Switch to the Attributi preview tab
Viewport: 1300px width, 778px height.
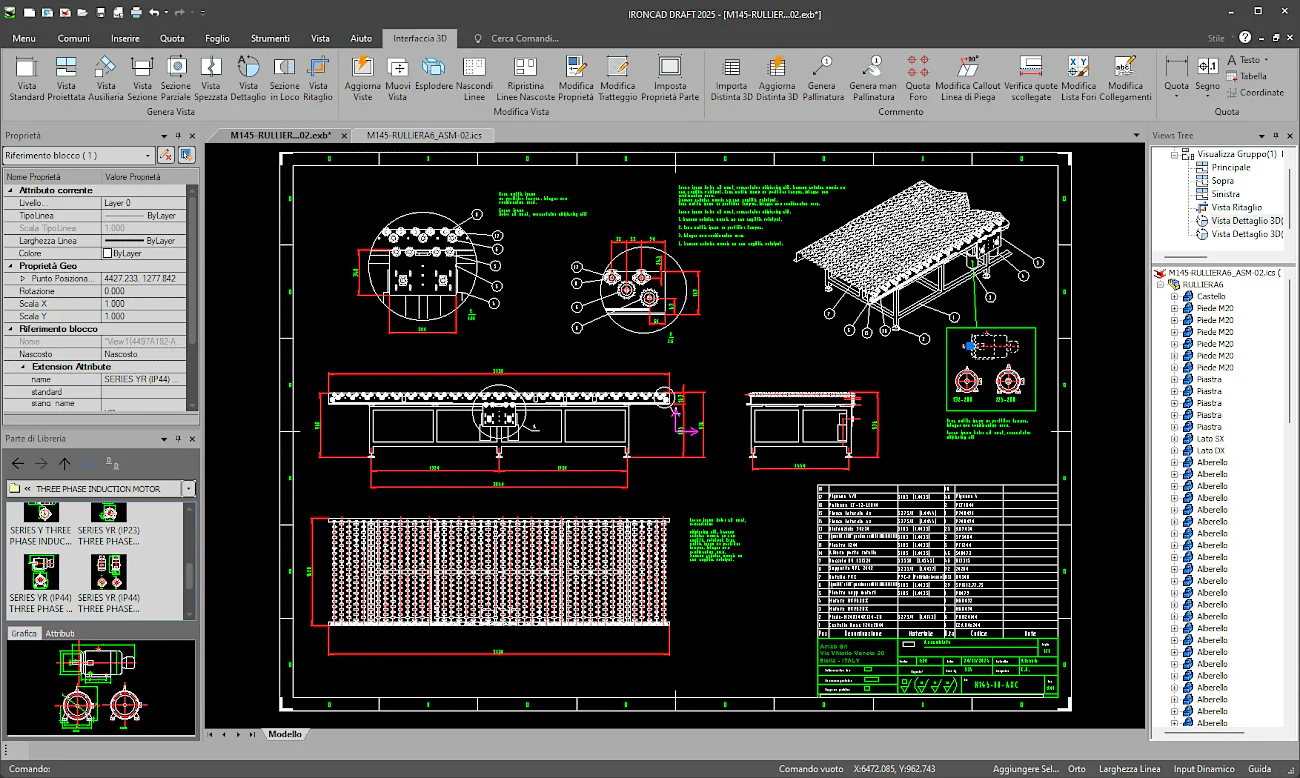[60, 633]
